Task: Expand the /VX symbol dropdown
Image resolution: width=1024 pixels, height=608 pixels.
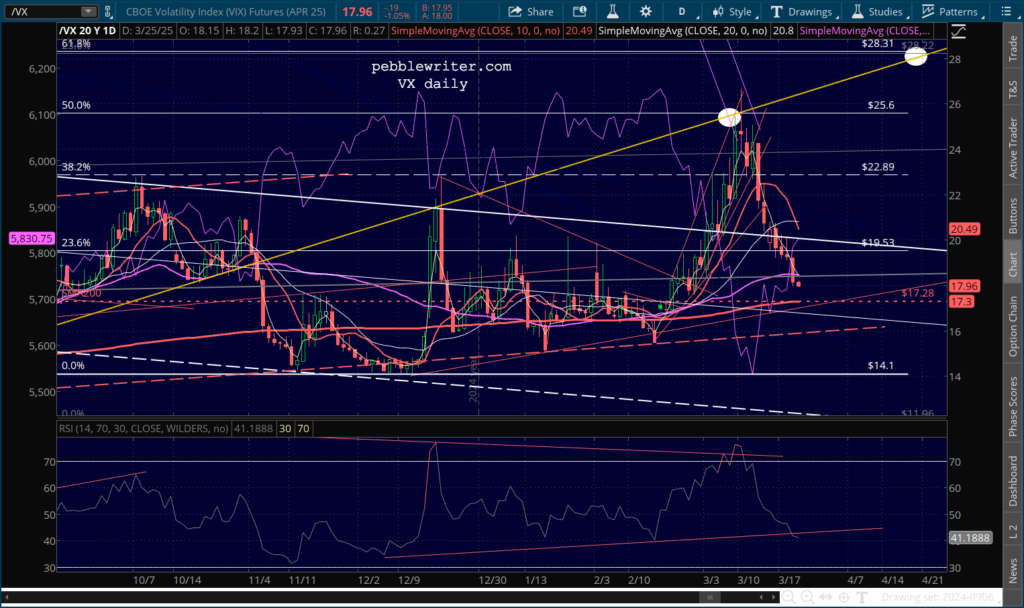Action: (88, 12)
